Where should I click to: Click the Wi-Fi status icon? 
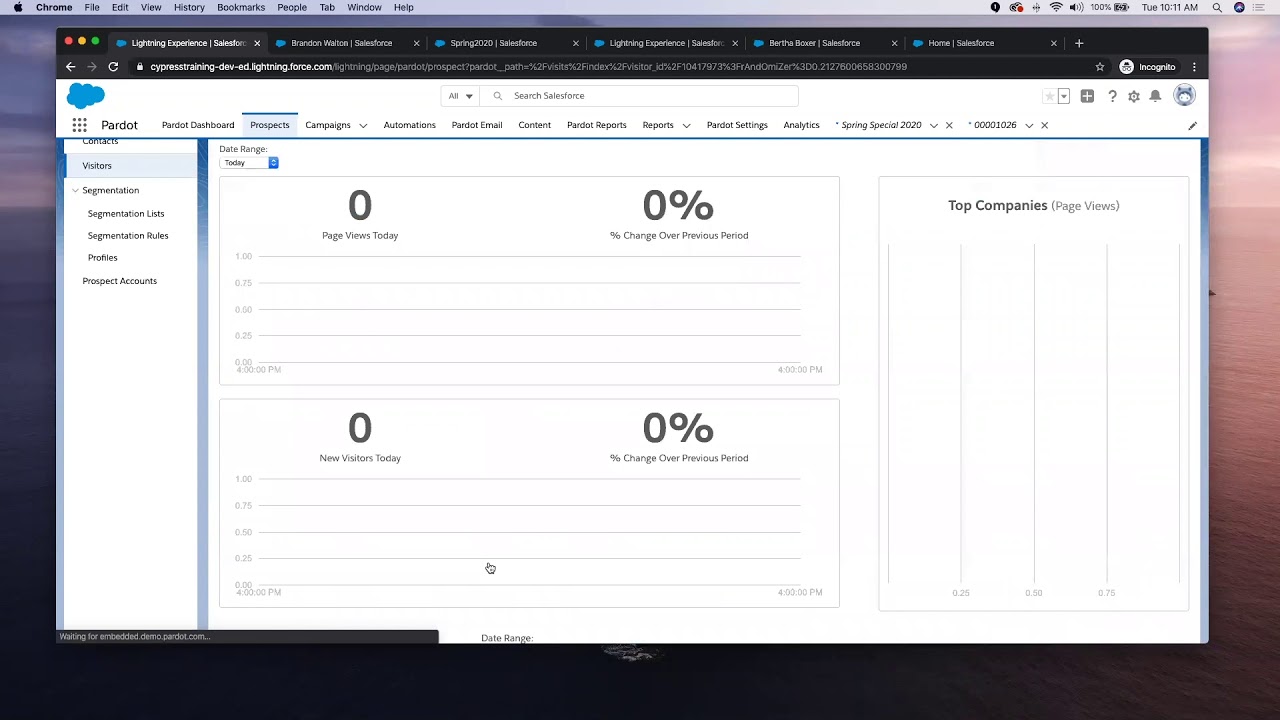(1056, 7)
